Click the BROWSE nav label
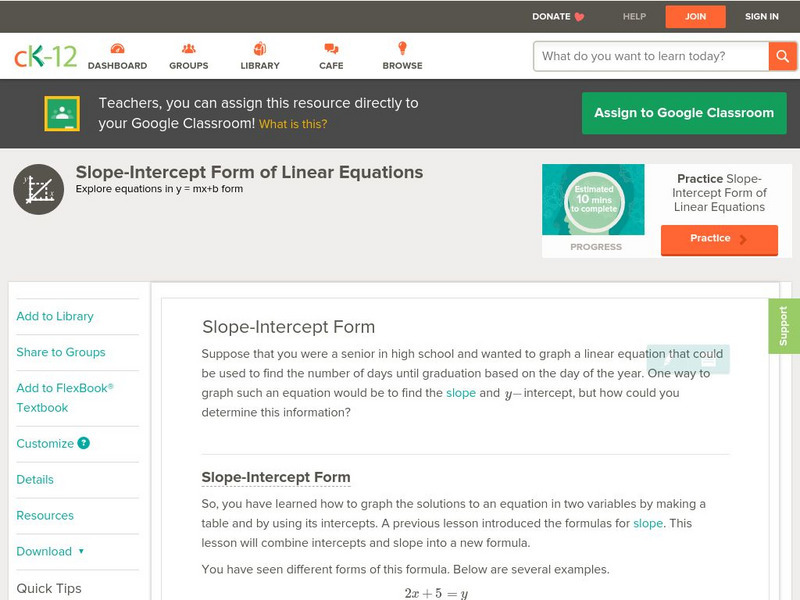Screen dimensions: 800x600 tap(403, 66)
